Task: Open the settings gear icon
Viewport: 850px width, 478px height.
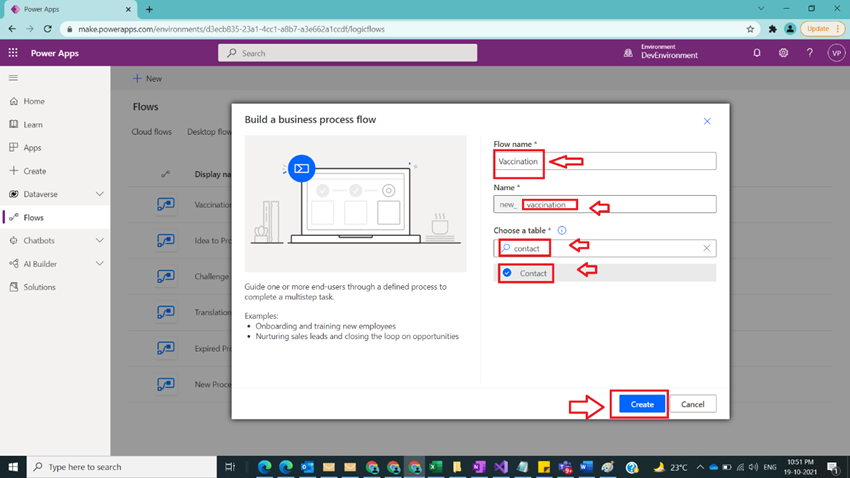Action: 783,53
